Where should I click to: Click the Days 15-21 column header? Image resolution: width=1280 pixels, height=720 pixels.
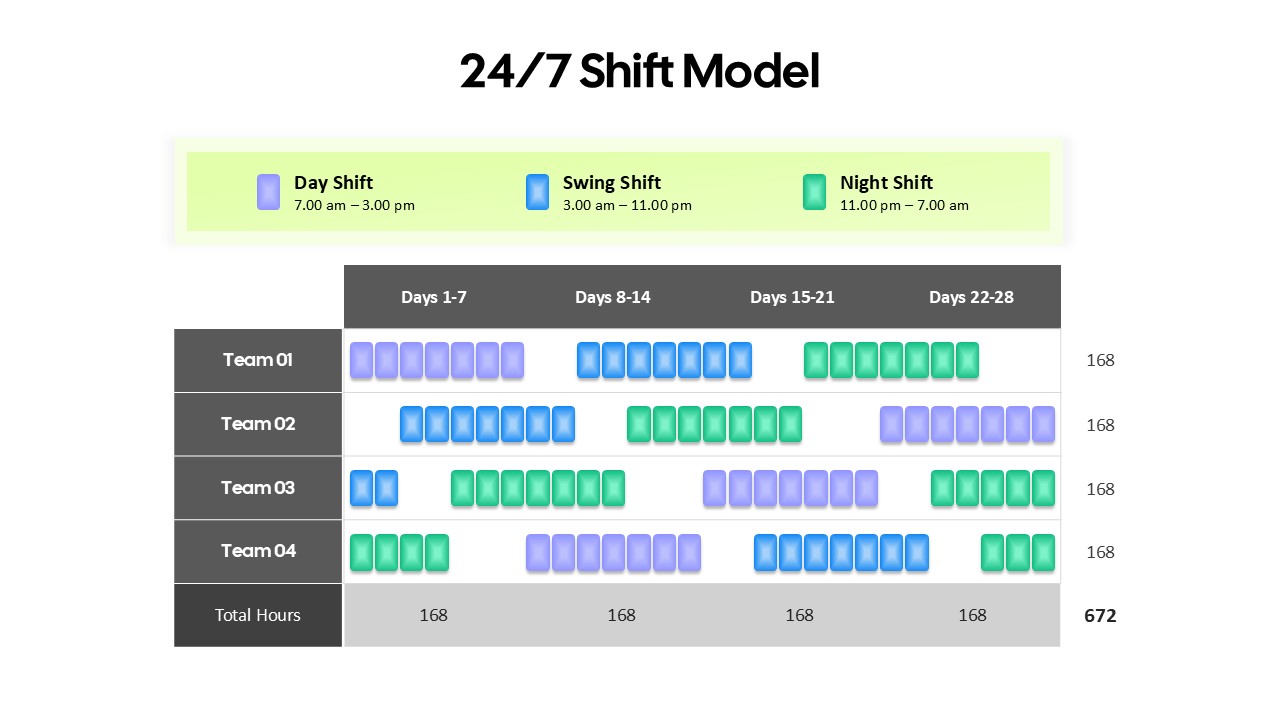792,297
